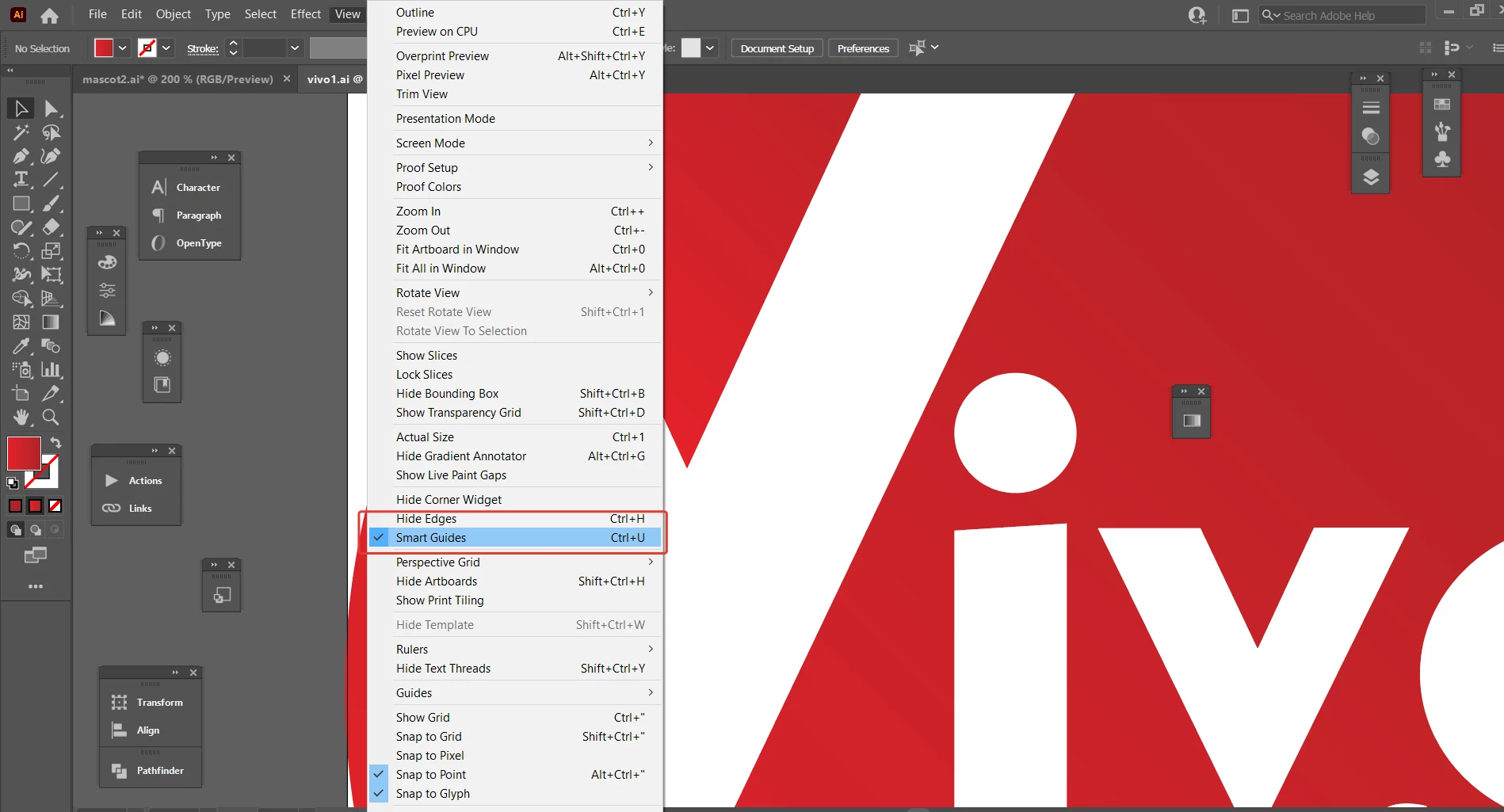
Task: Click large red Fill box in toolbar
Action: (x=24, y=454)
